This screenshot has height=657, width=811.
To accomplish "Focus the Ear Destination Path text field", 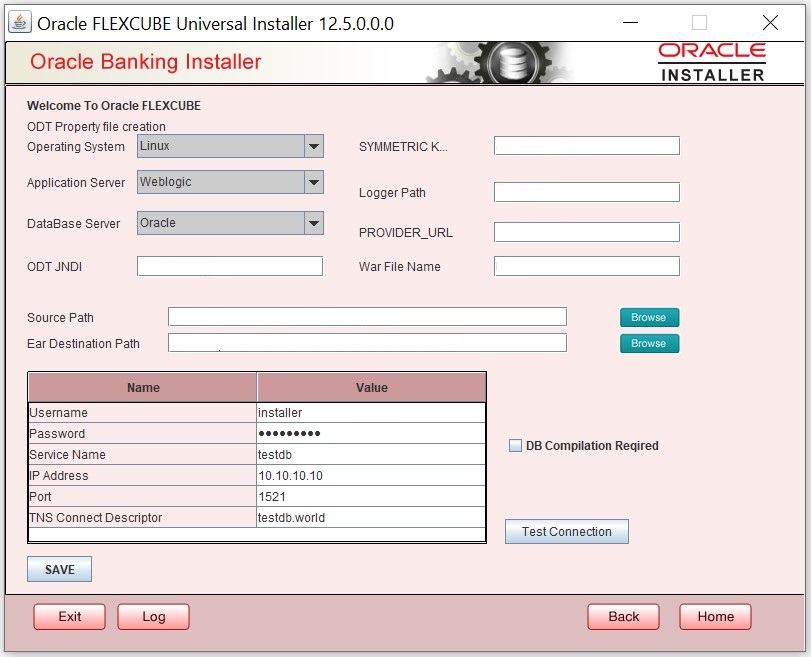I will 367,342.
